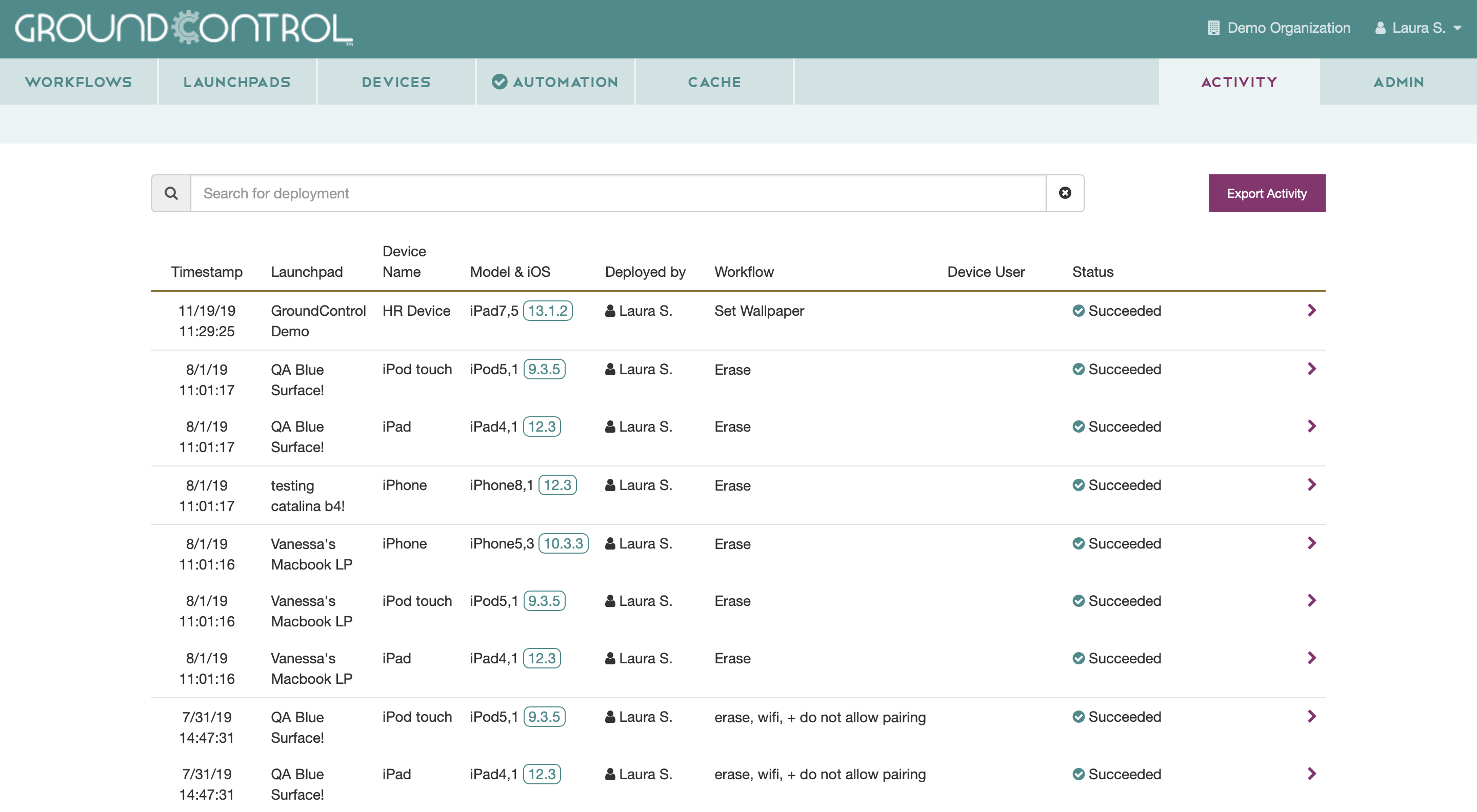Go to the Devices tab
Screen dimensions: 1477x812
pos(395,82)
